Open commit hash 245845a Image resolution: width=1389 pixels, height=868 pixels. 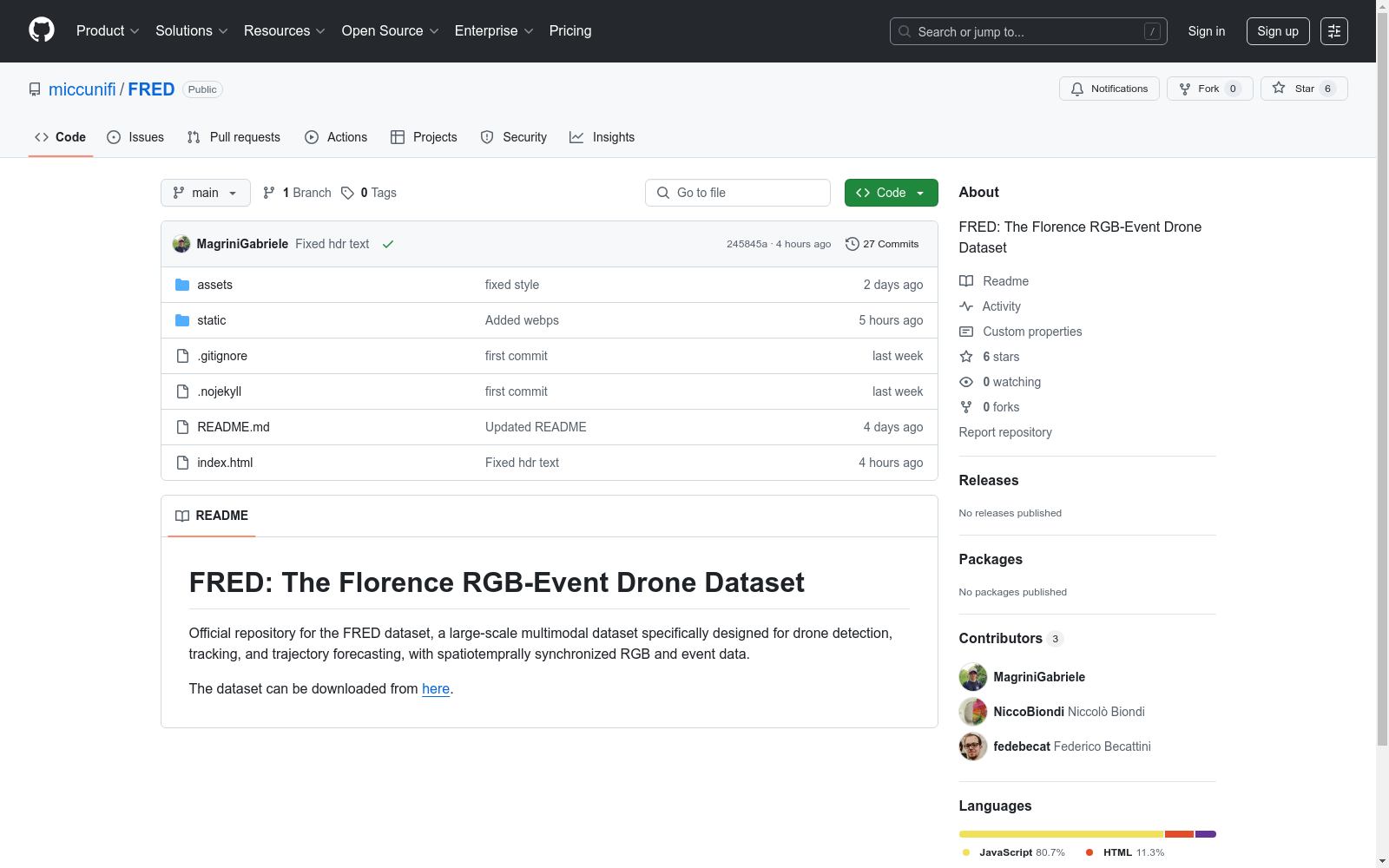pos(747,244)
